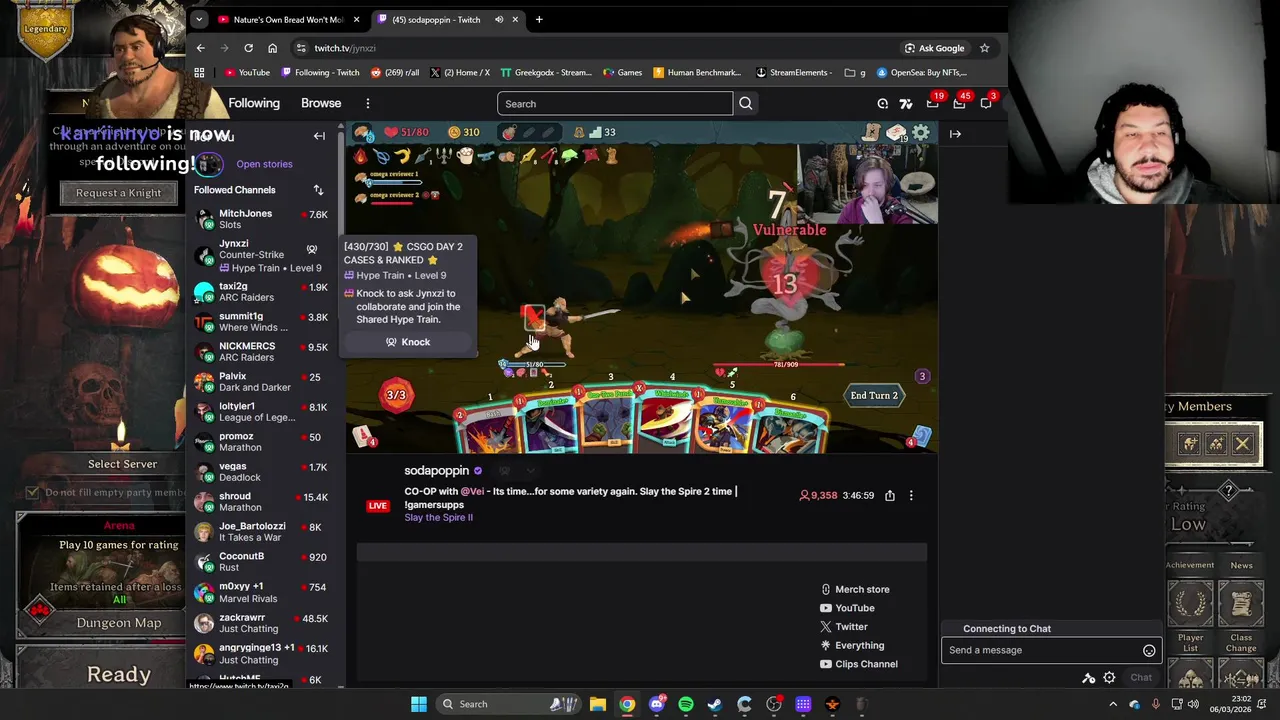Open chat settings gear icon
The image size is (1280, 720).
pos(1109,678)
